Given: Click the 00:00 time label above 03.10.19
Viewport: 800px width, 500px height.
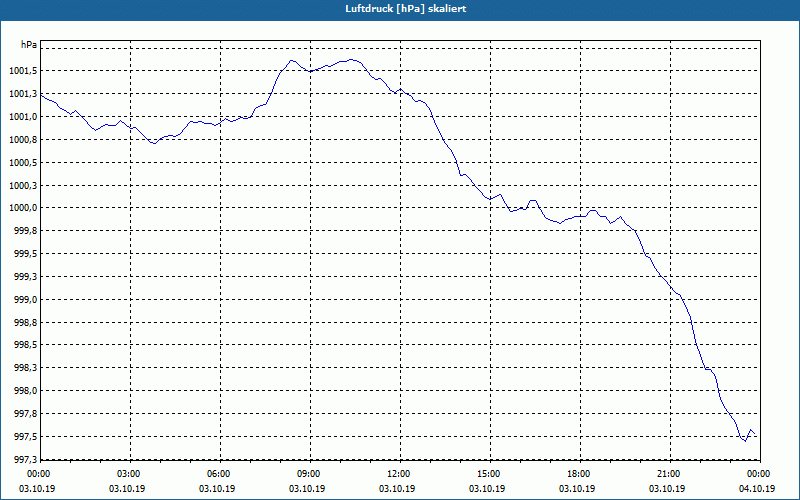Looking at the screenshot, I should (x=38, y=474).
